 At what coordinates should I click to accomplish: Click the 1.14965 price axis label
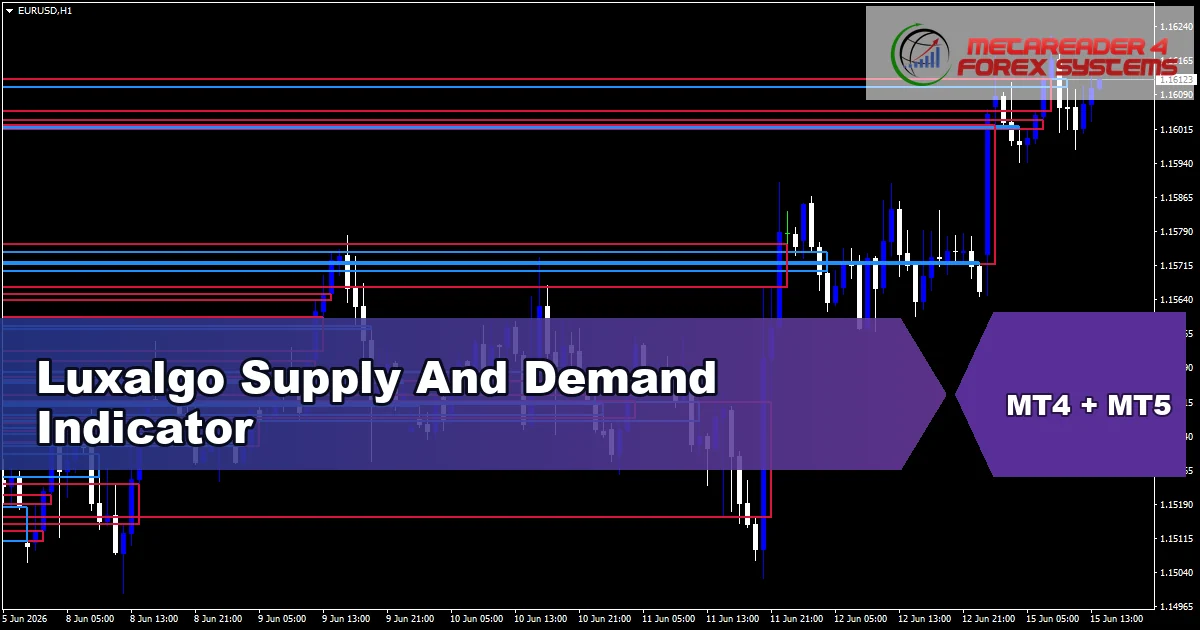pos(1175,607)
